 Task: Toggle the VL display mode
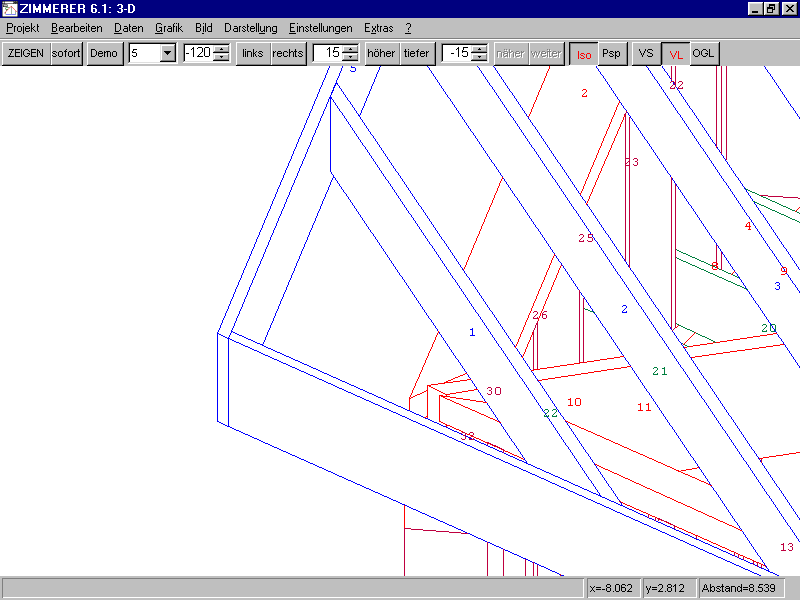[x=676, y=54]
